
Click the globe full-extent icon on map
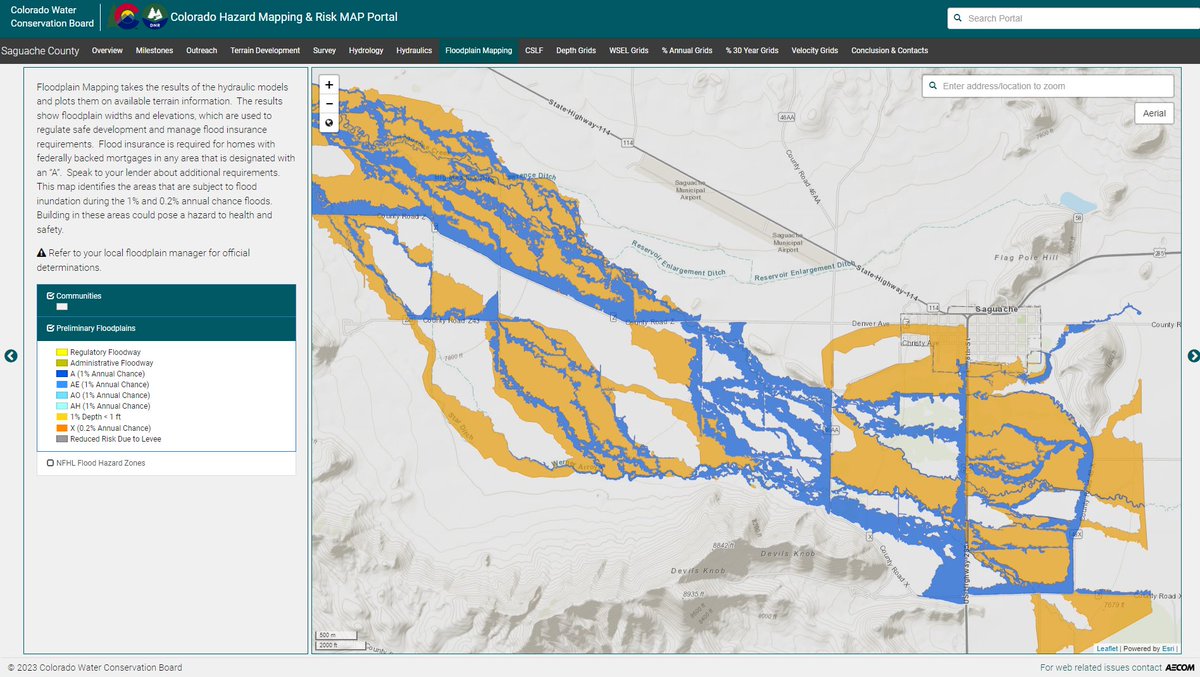point(329,123)
